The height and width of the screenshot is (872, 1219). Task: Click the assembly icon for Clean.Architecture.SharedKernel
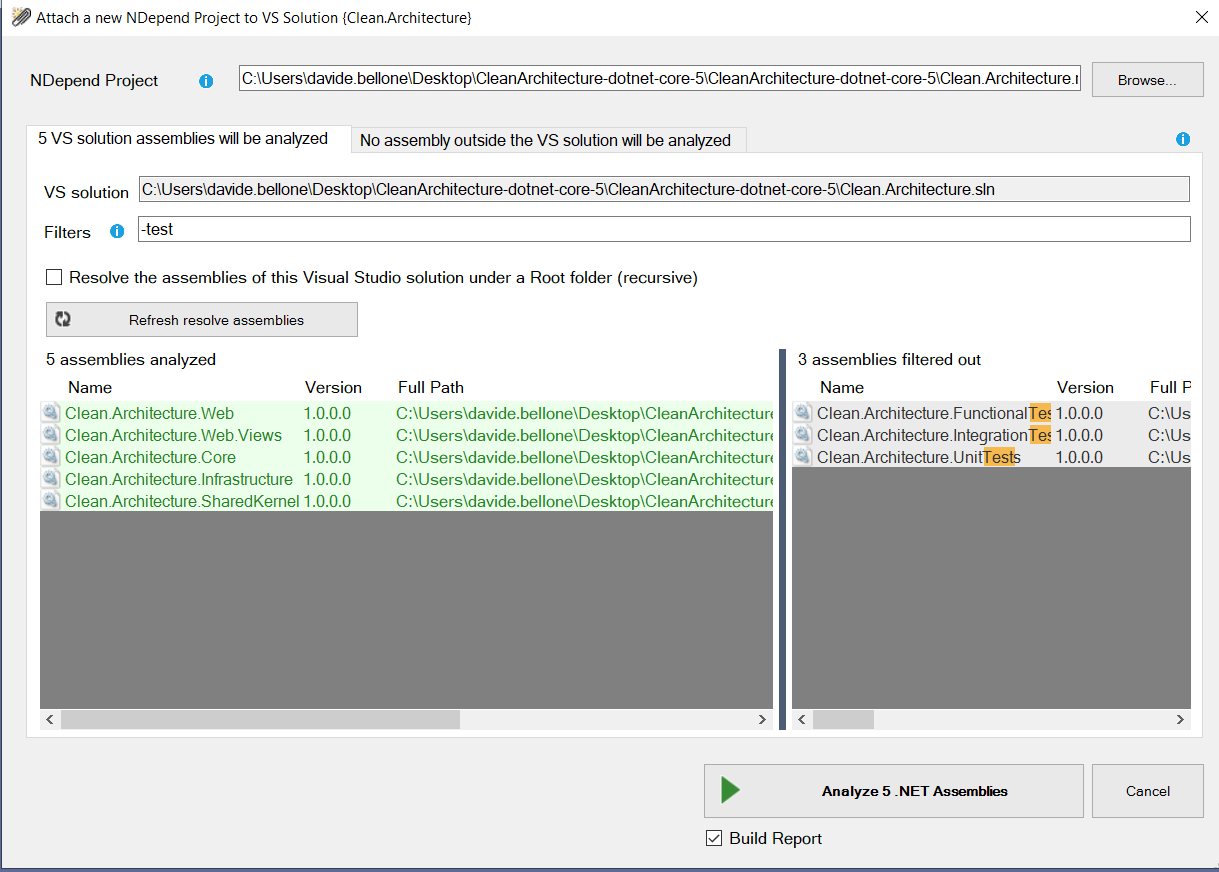[50, 501]
